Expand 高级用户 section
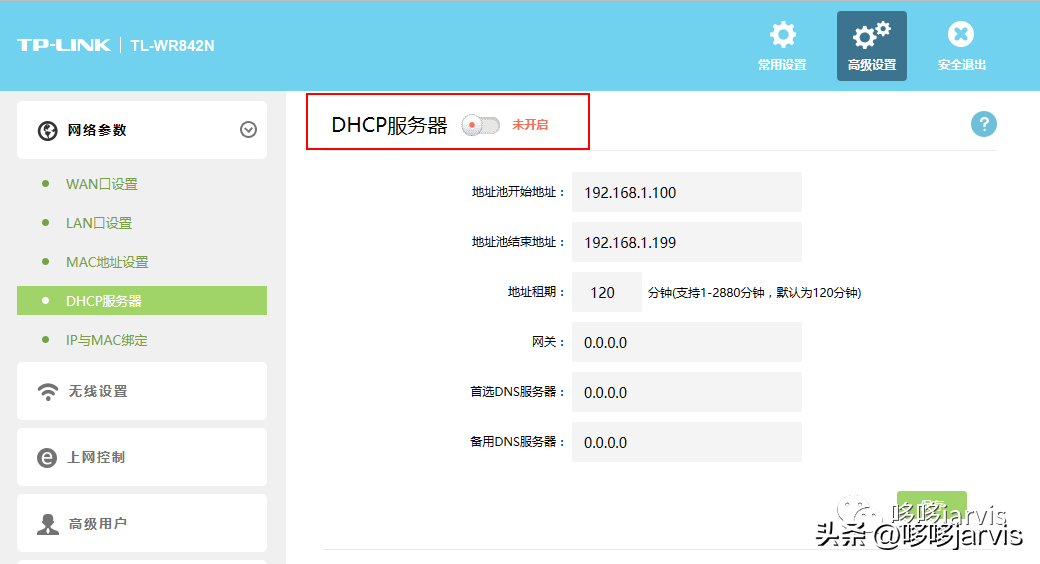 [142, 523]
